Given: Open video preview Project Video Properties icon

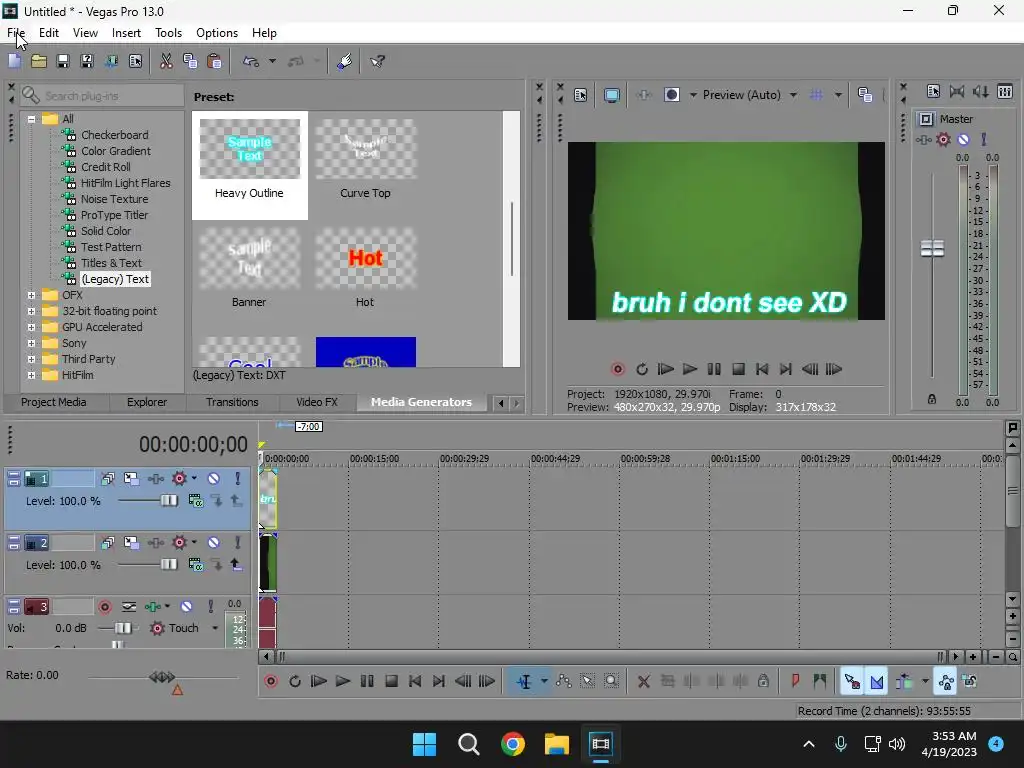Looking at the screenshot, I should point(581,95).
